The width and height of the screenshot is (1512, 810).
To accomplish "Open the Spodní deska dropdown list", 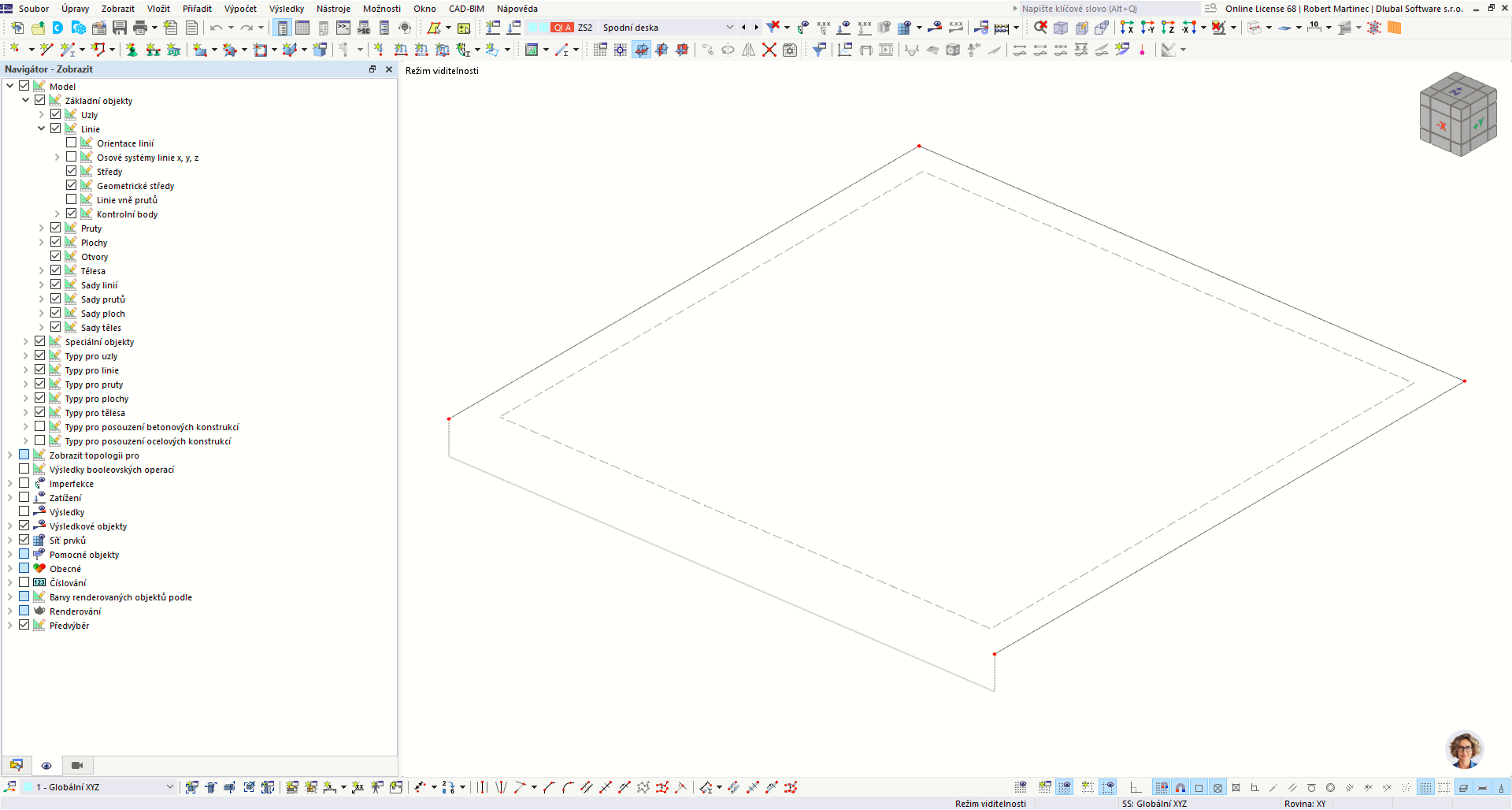I will click(x=730, y=27).
